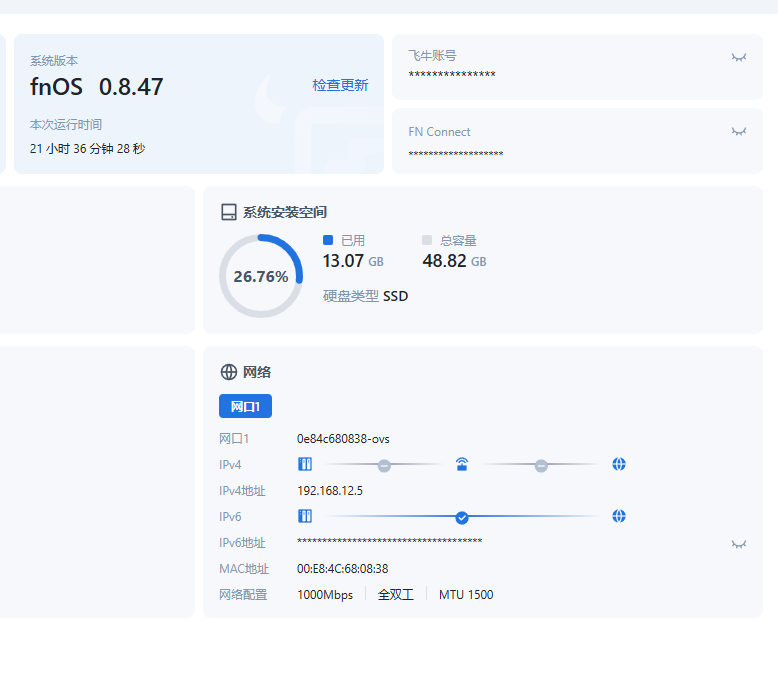Unhide the masked IPv6地址
Screen dimensions: 778x675
point(739,544)
